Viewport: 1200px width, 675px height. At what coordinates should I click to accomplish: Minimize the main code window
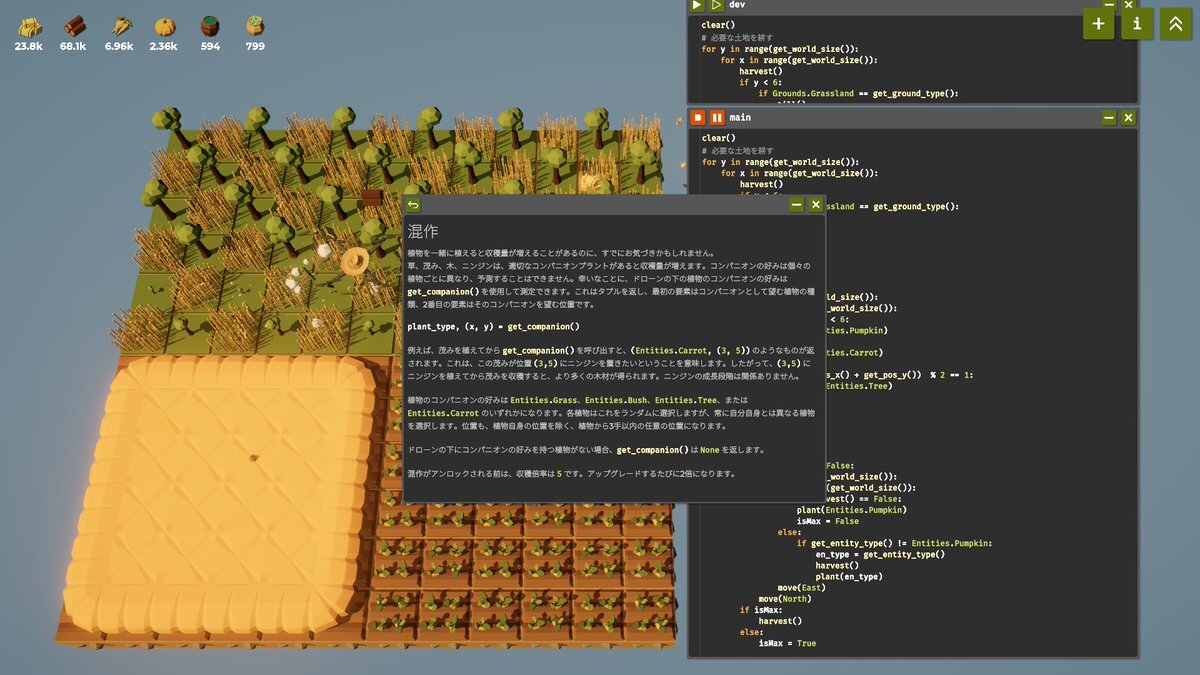1109,118
